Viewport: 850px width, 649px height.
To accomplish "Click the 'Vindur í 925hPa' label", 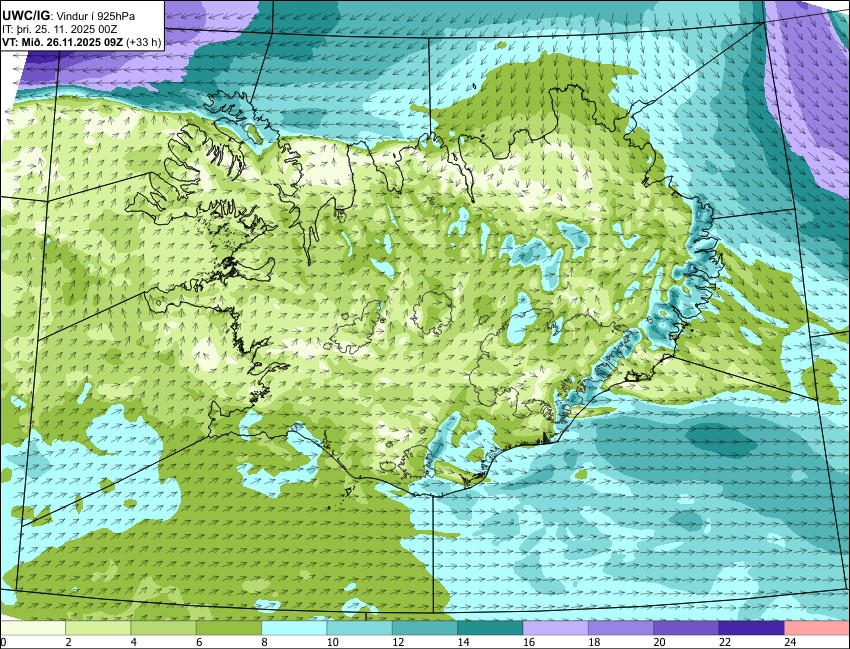I will (96, 16).
